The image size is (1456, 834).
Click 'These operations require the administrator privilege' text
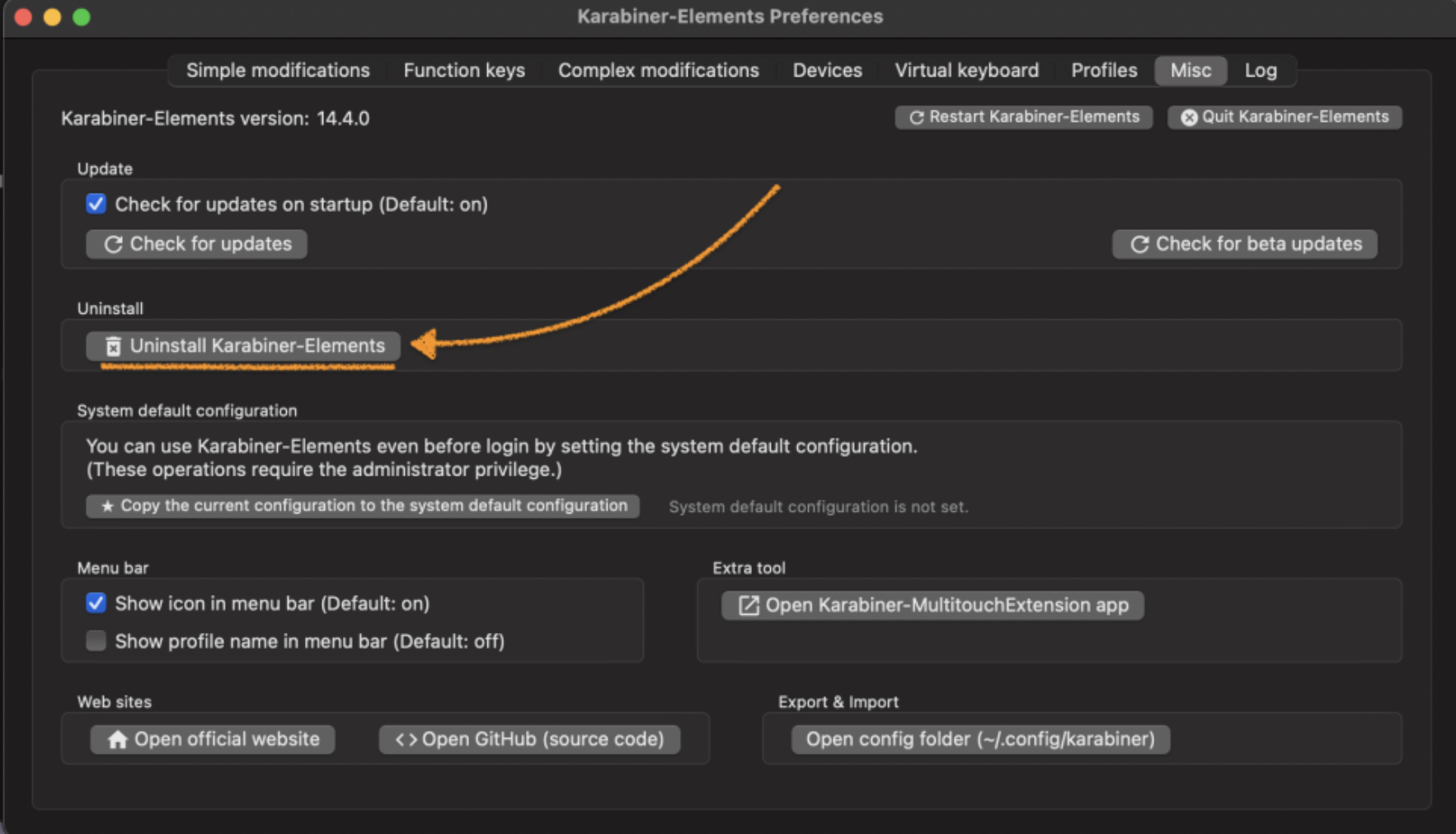324,470
